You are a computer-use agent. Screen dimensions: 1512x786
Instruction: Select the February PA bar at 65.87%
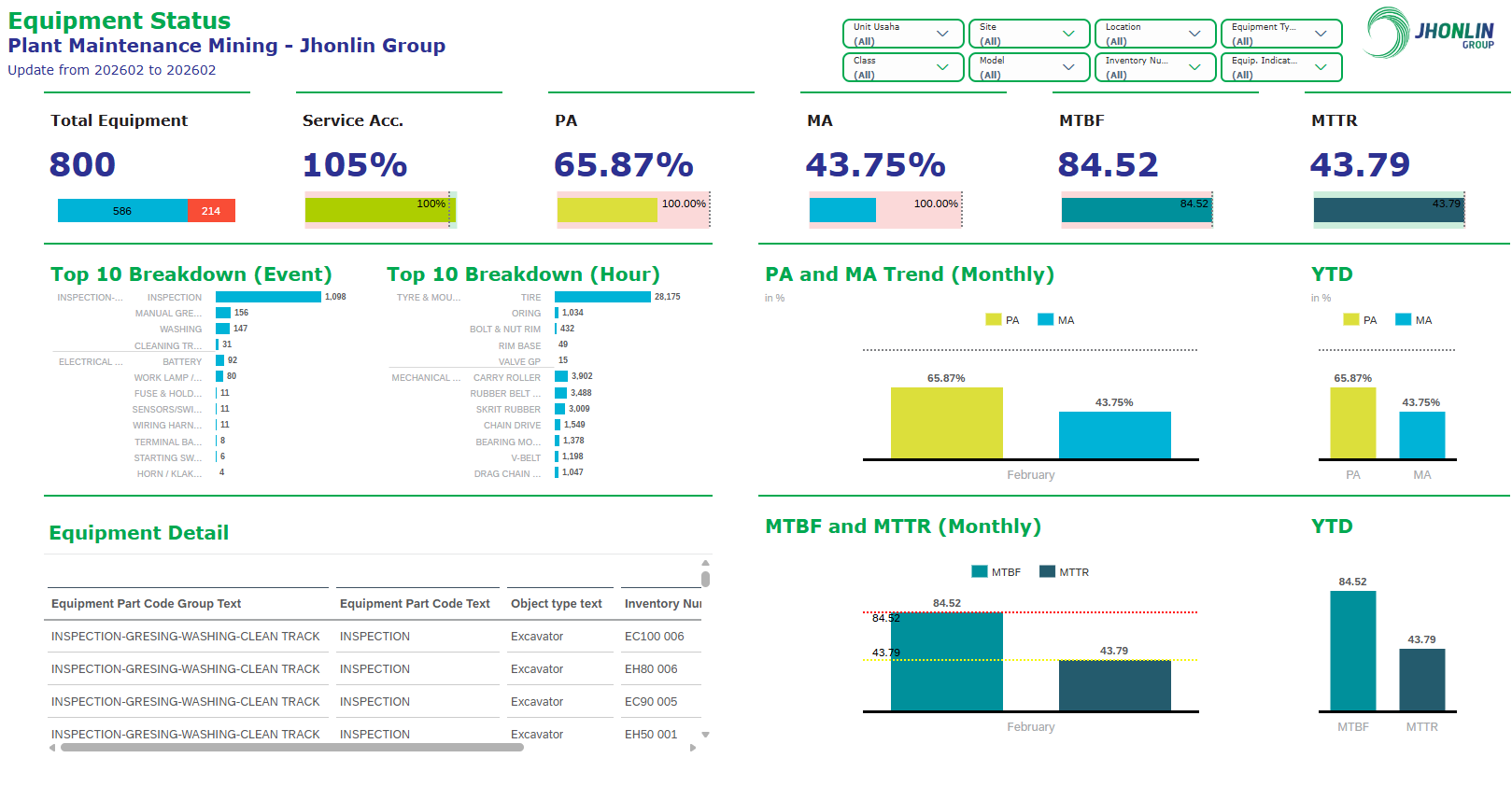[947, 423]
